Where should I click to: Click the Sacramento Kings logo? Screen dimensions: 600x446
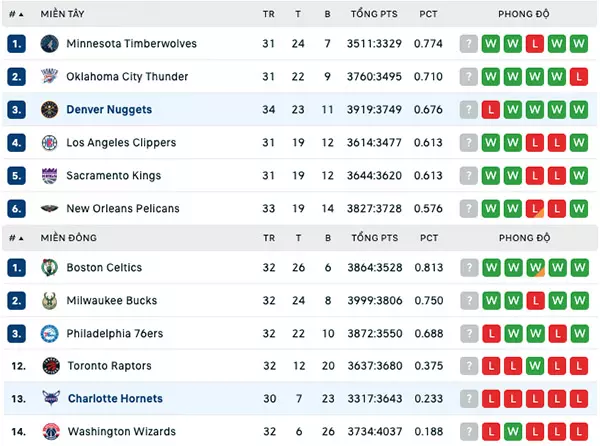(x=49, y=176)
